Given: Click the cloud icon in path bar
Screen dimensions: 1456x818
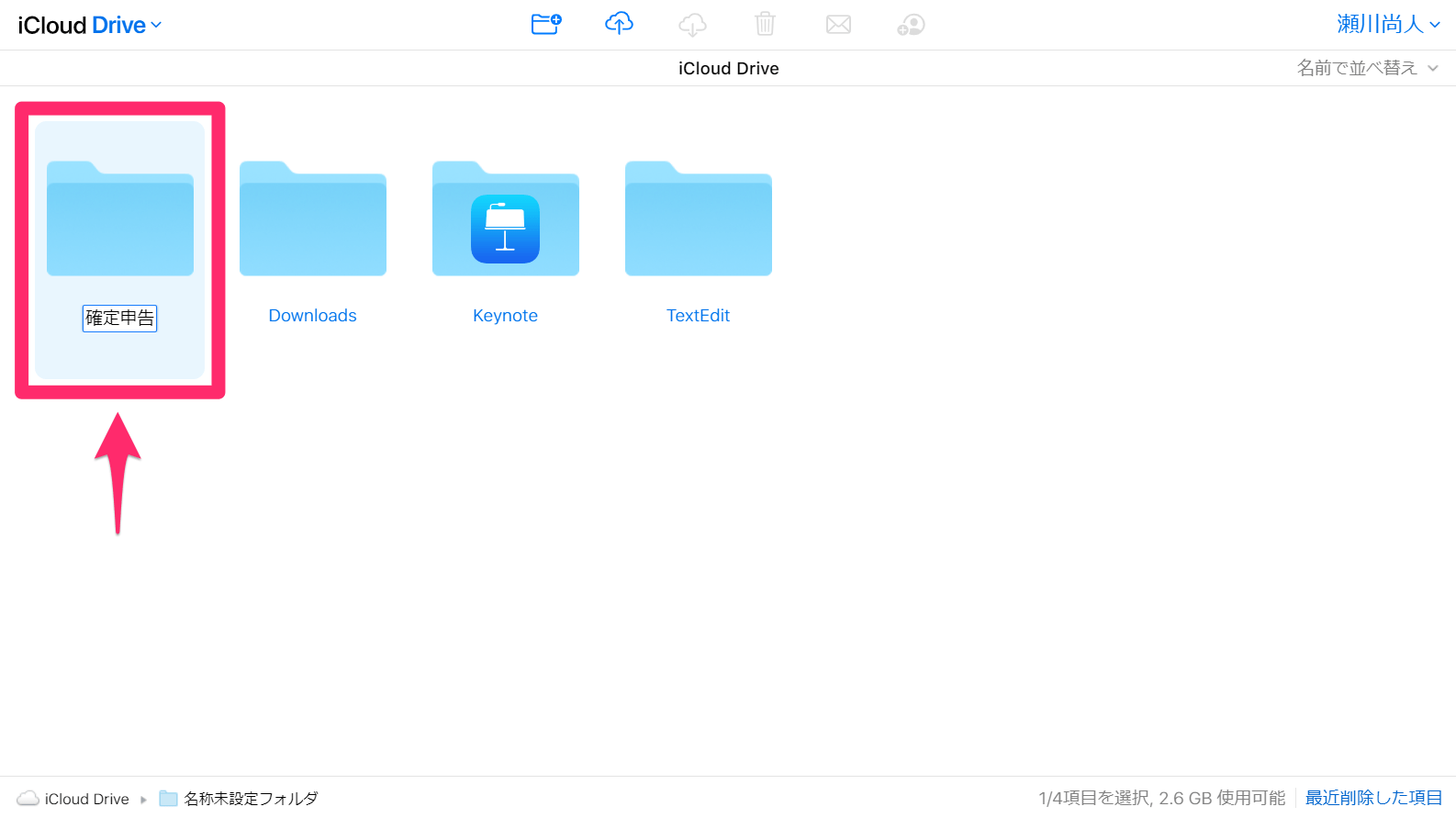Looking at the screenshot, I should 28,798.
